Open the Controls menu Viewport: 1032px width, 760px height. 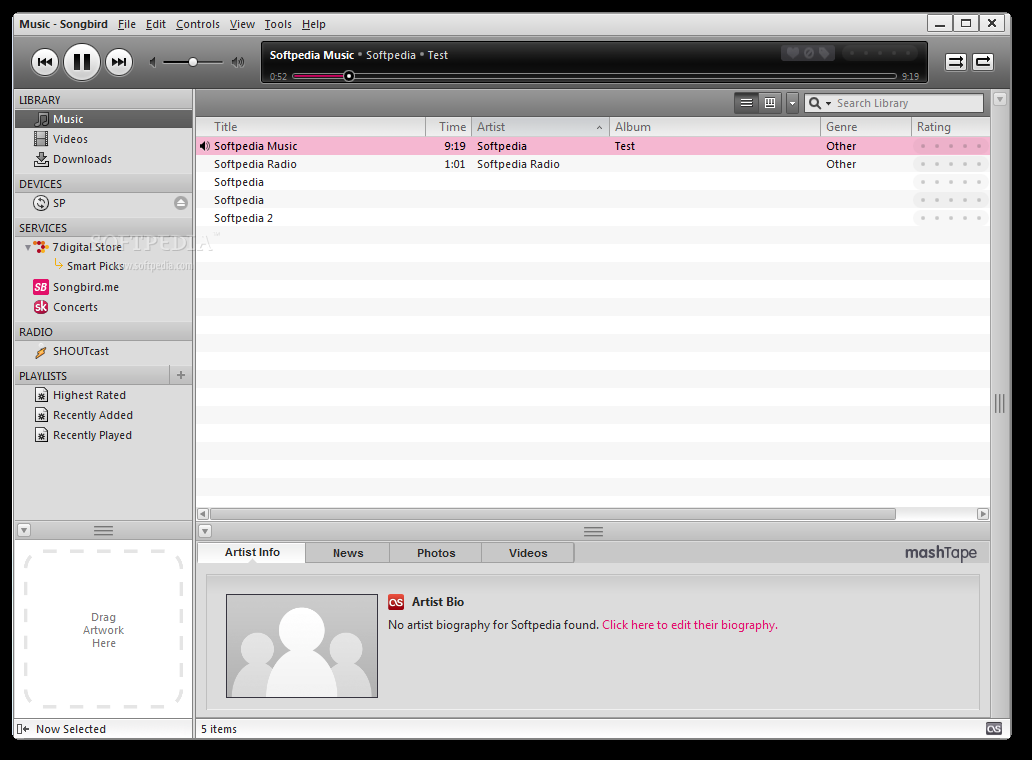tap(197, 24)
